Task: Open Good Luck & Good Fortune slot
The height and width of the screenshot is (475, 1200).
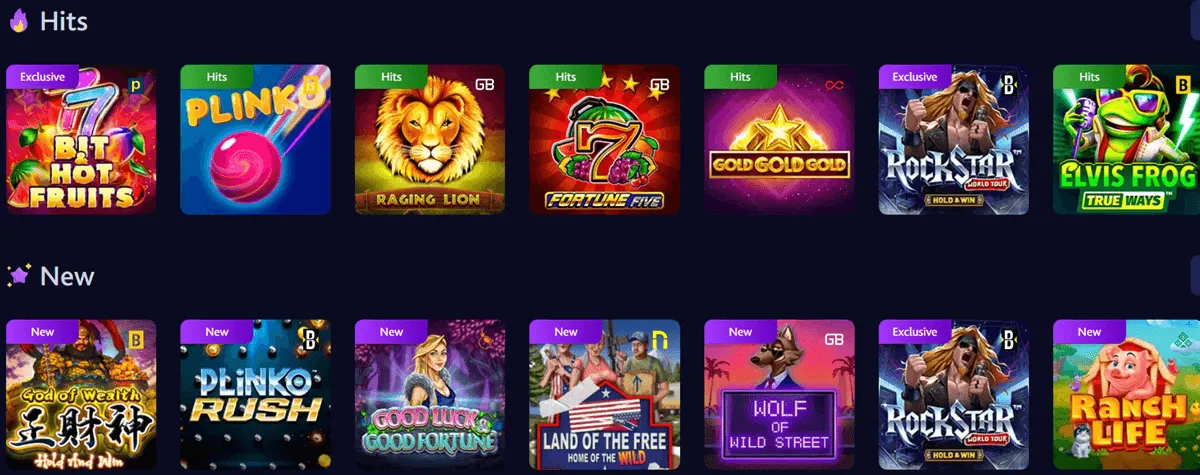Action: coord(430,395)
